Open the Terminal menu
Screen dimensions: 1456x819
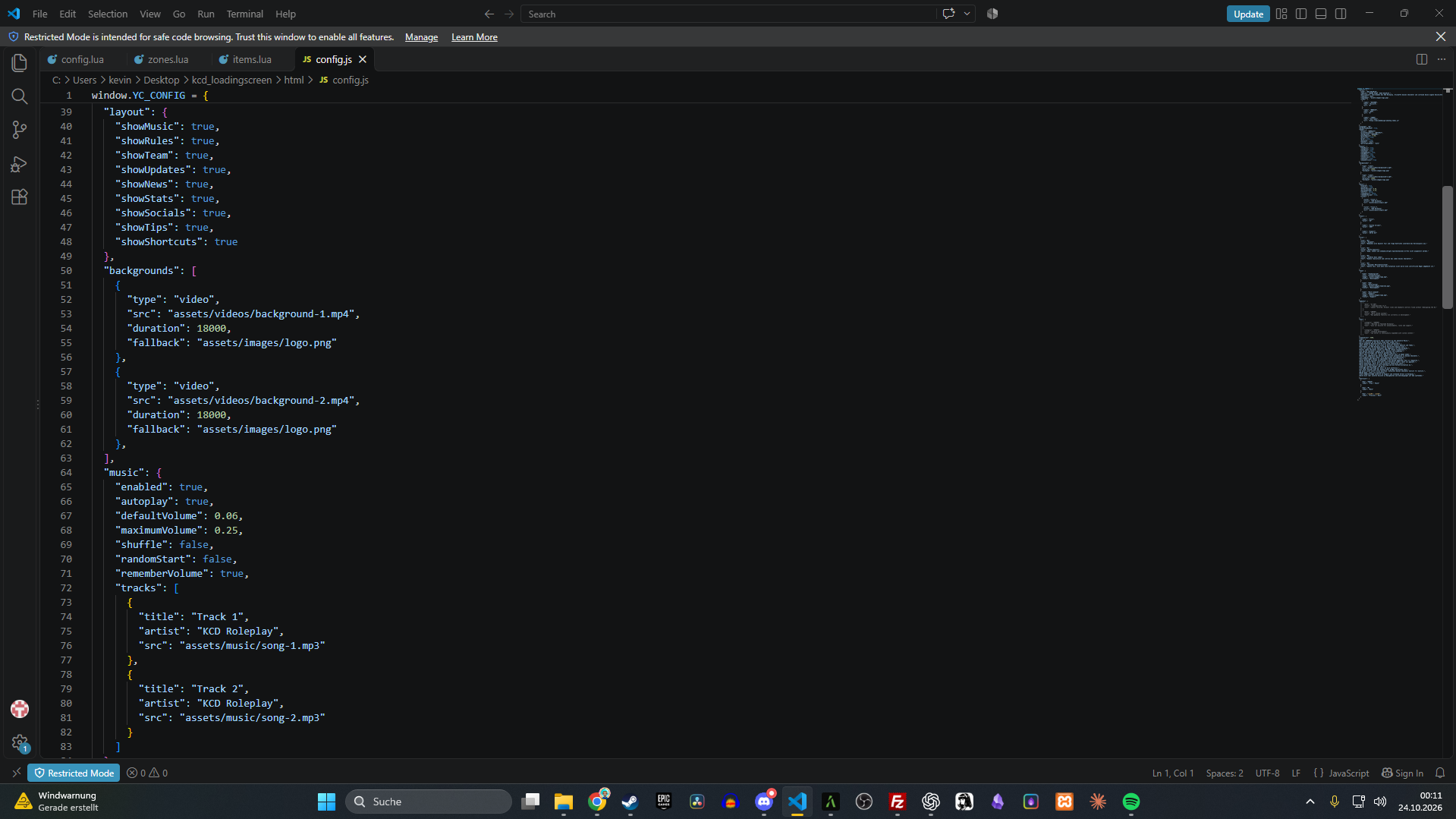click(x=244, y=14)
